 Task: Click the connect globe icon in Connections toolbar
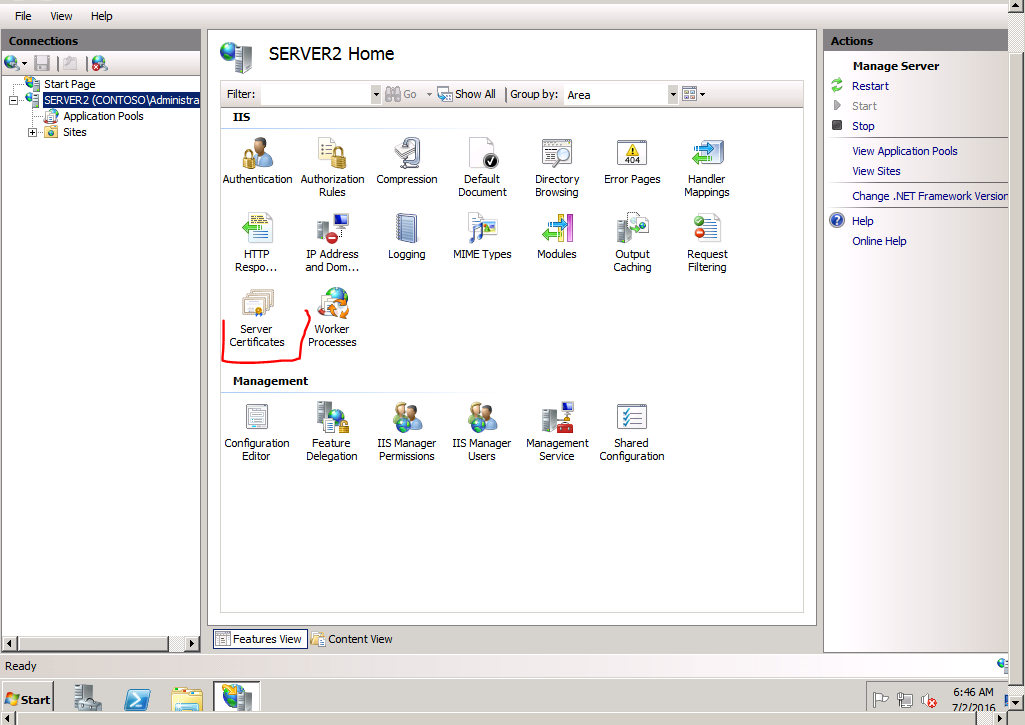(14, 63)
